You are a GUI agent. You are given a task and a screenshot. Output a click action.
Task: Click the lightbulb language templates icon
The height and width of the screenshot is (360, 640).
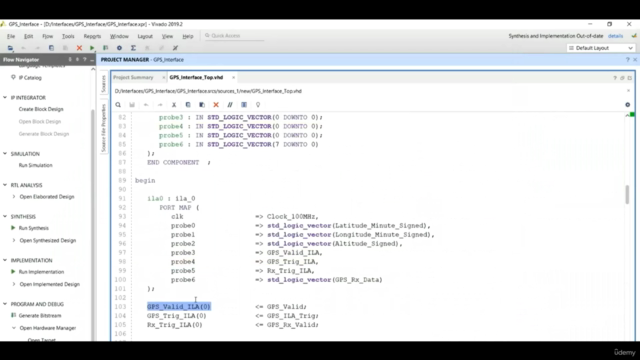tap(258, 105)
